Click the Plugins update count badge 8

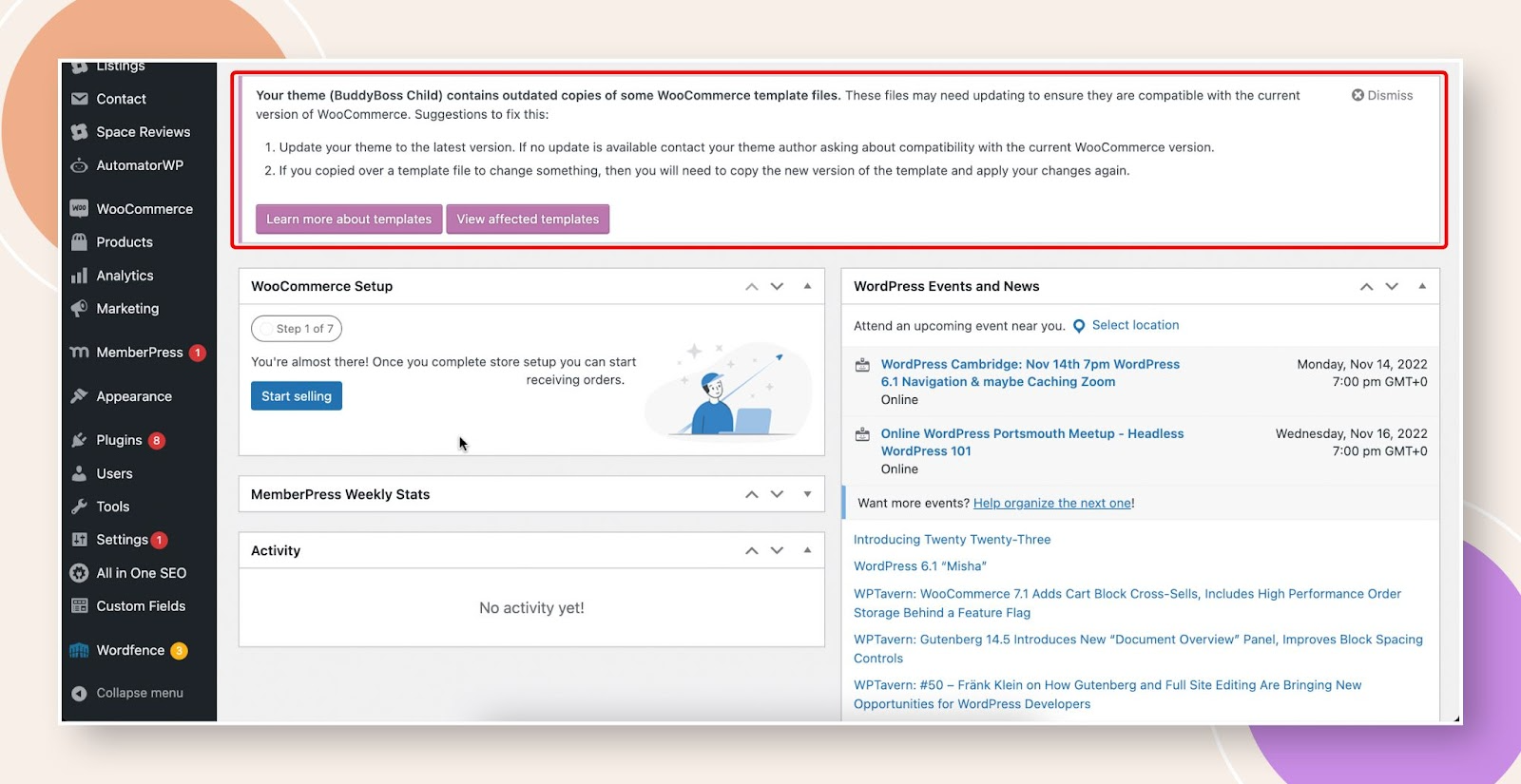coord(157,440)
